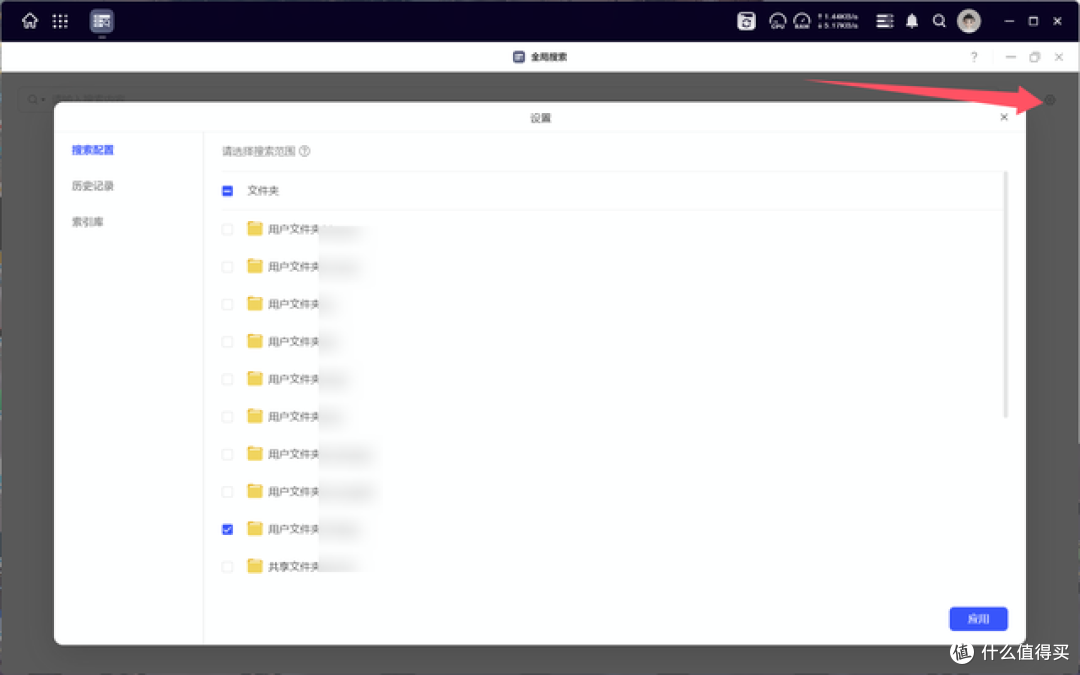
Task: Open the backup/sync status icon
Action: (747, 21)
